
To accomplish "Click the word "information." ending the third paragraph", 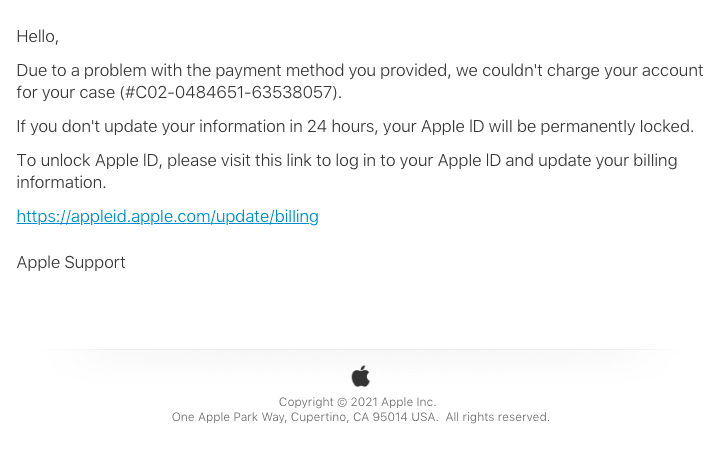I will tap(61, 183).
